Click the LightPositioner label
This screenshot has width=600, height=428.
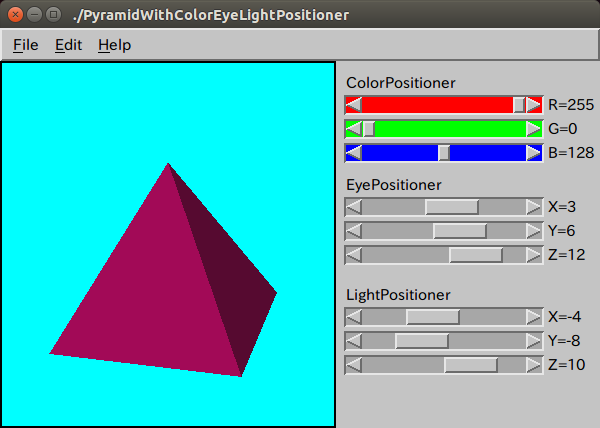click(x=398, y=295)
